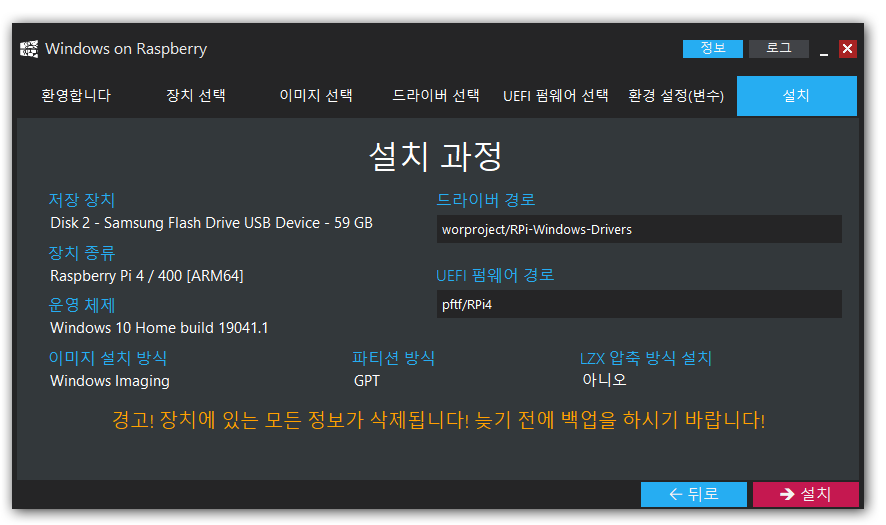The height and width of the screenshot is (525, 886).
Task: Switch to the 장치 선택 tab
Action: point(196,96)
